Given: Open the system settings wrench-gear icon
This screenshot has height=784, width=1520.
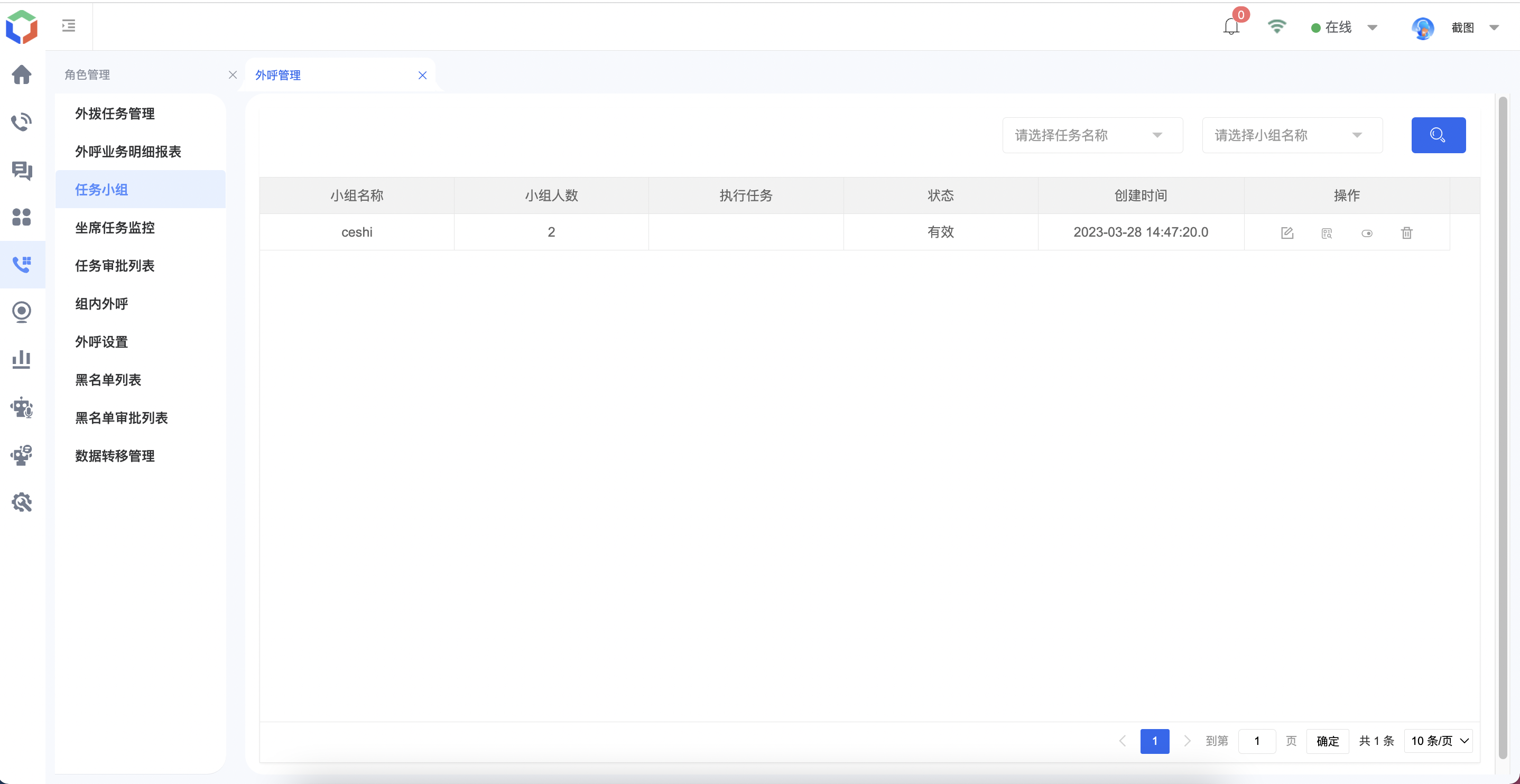Looking at the screenshot, I should point(22,502).
